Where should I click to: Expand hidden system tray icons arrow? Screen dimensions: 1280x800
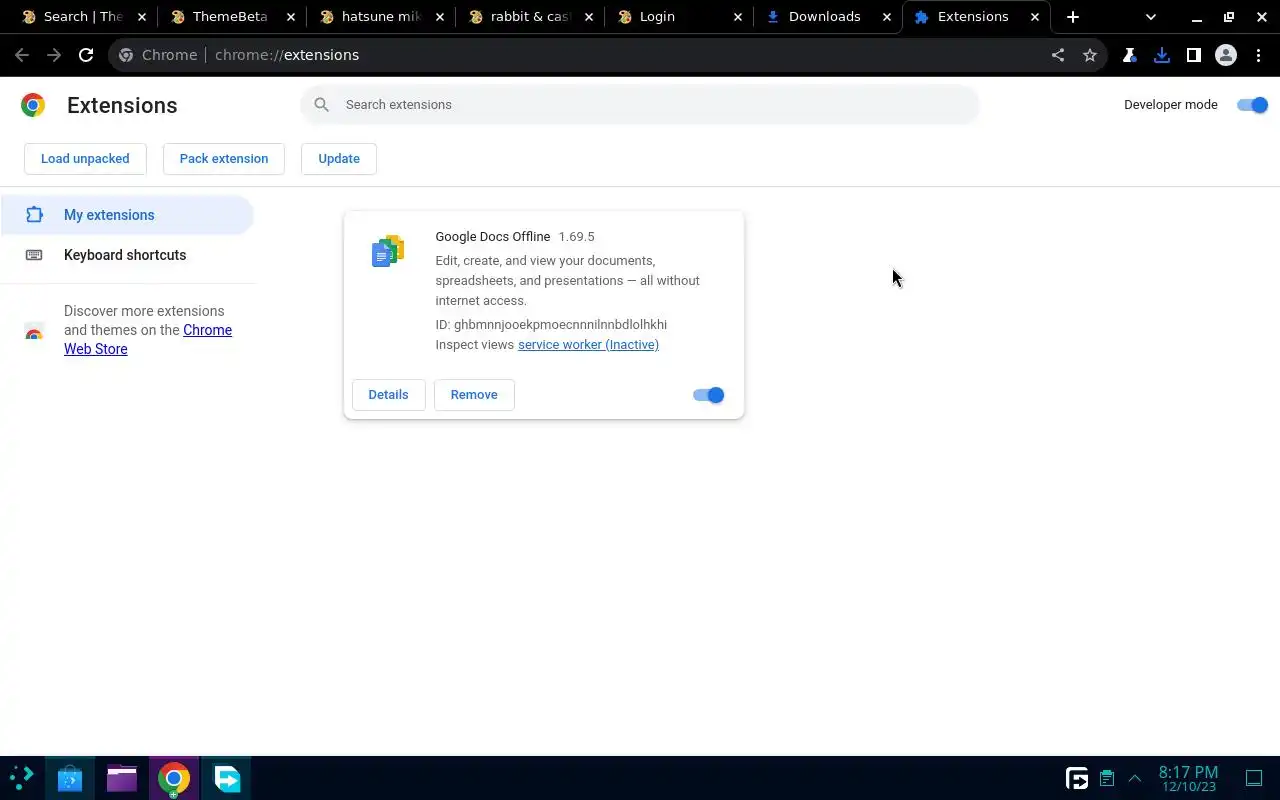pyautogui.click(x=1135, y=778)
